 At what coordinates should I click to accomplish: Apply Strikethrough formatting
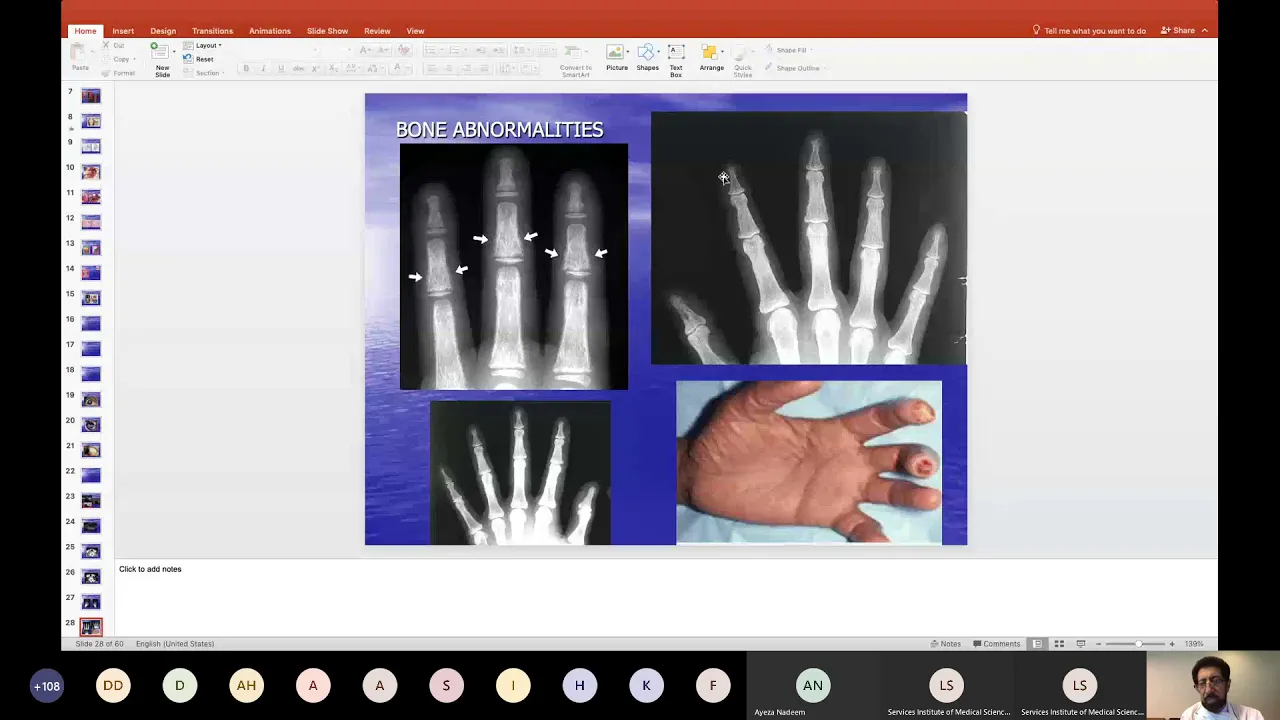298,68
